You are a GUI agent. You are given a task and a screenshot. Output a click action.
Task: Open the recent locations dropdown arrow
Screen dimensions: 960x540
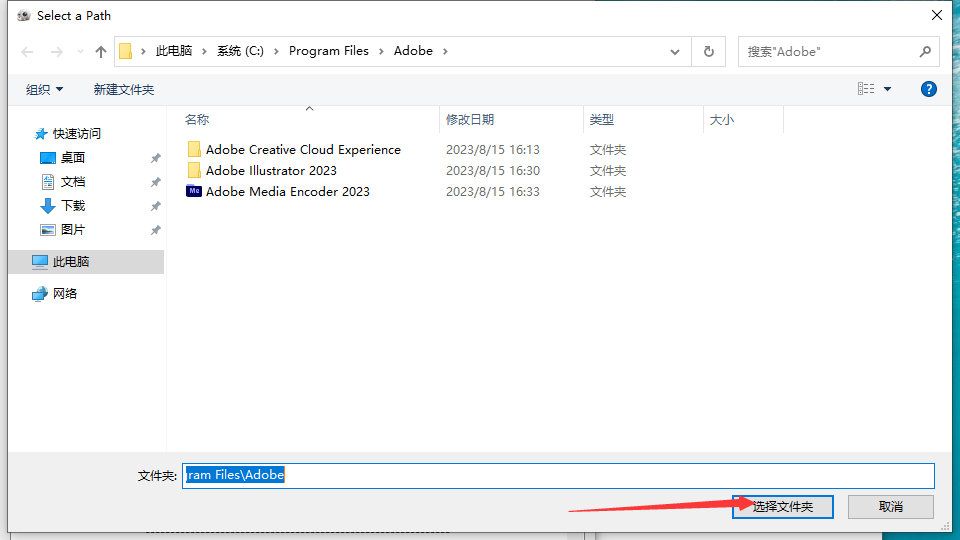click(x=80, y=52)
